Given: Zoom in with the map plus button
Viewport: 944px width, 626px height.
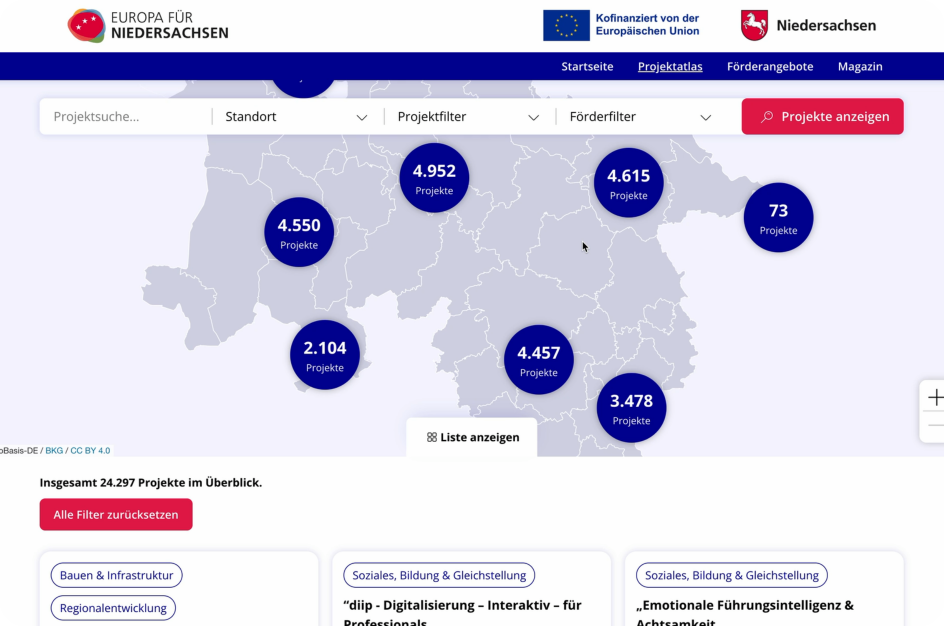Looking at the screenshot, I should coord(934,397).
